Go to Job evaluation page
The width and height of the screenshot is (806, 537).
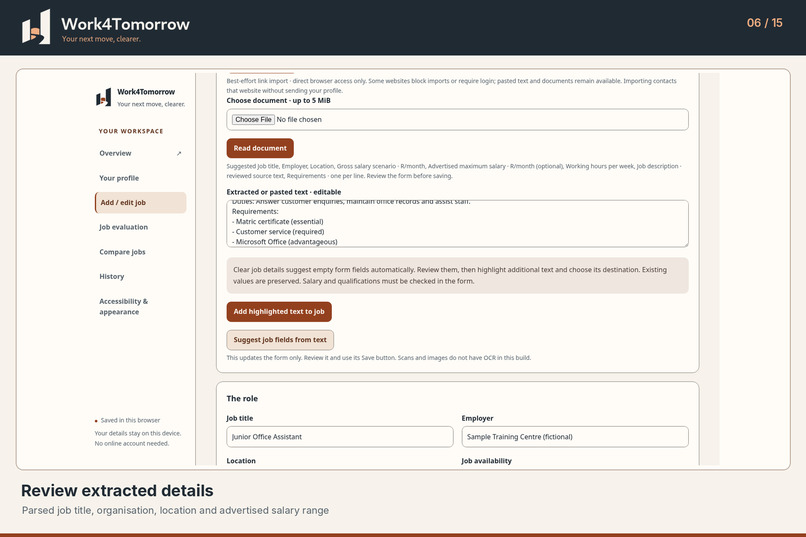140,227
